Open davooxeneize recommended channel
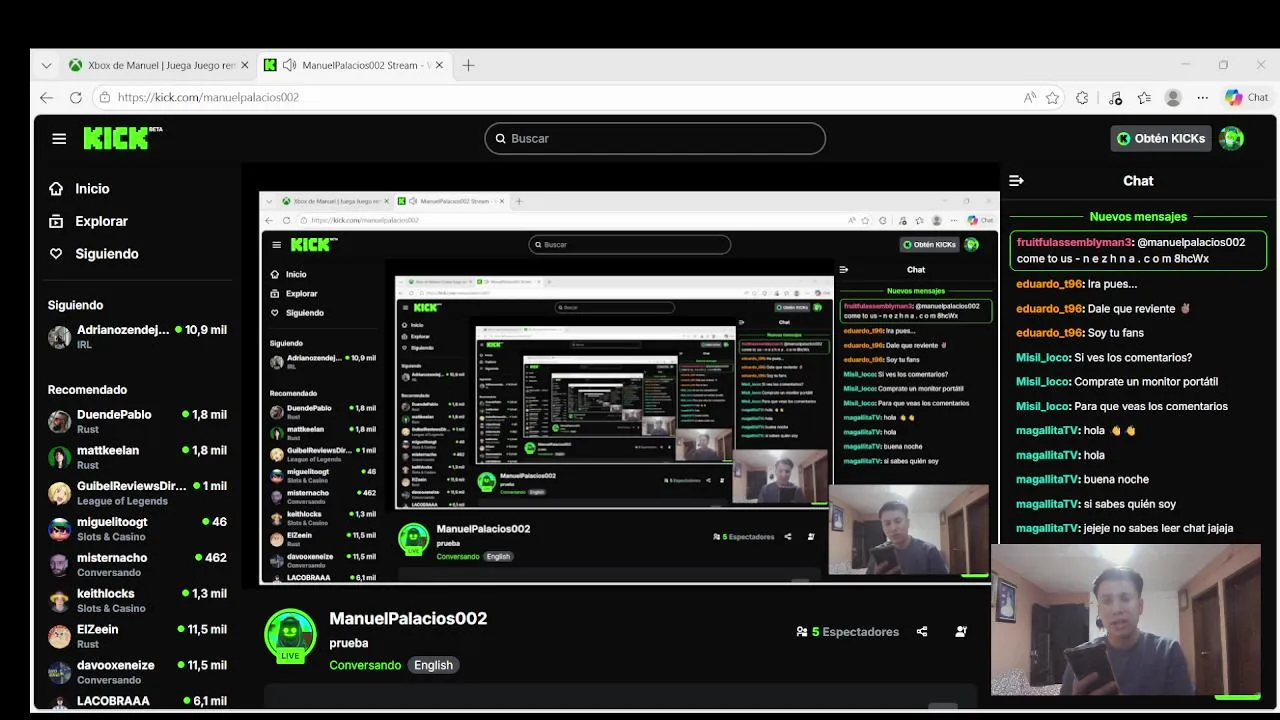 [x=138, y=672]
